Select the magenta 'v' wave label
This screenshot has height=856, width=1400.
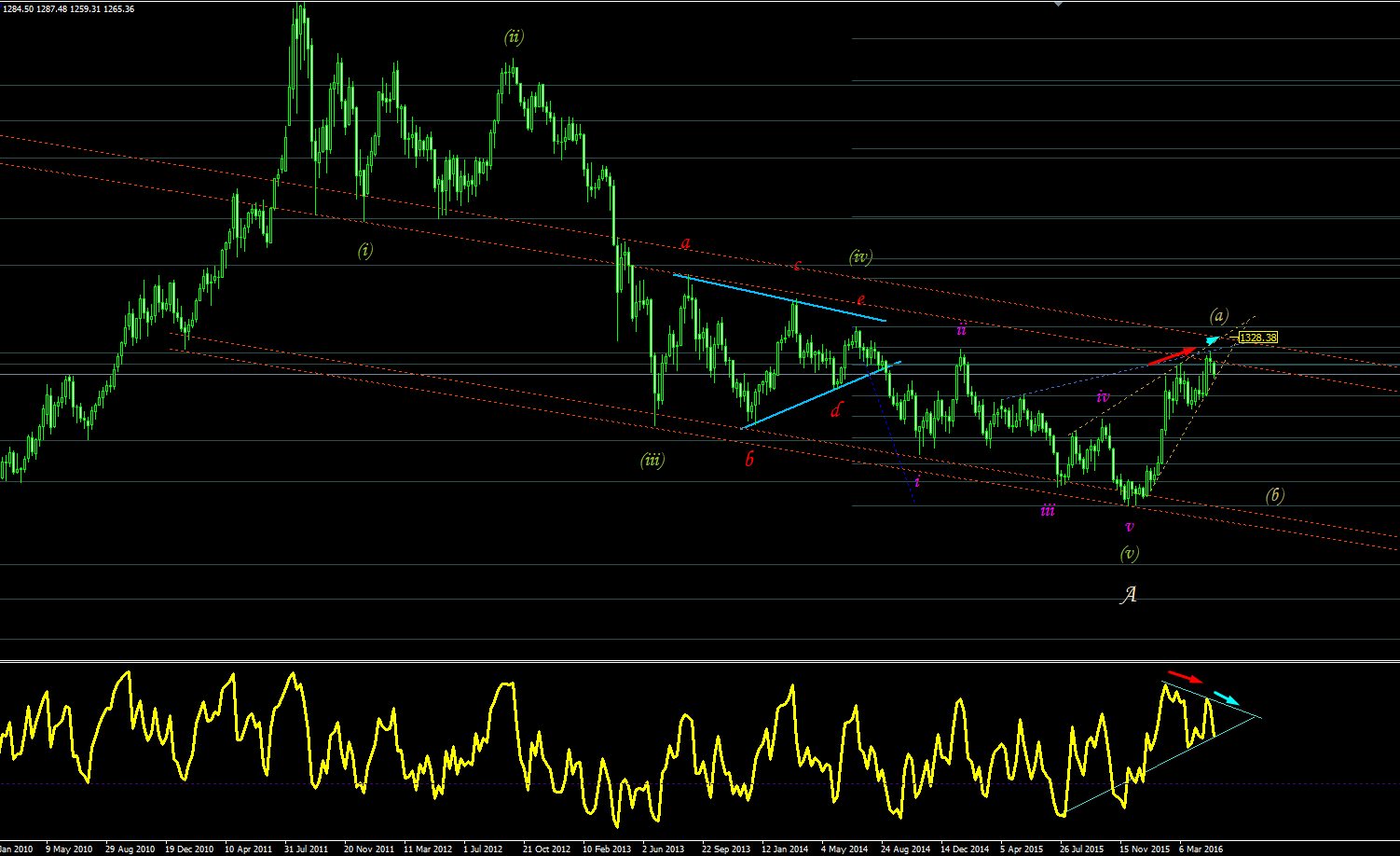pyautogui.click(x=1130, y=526)
